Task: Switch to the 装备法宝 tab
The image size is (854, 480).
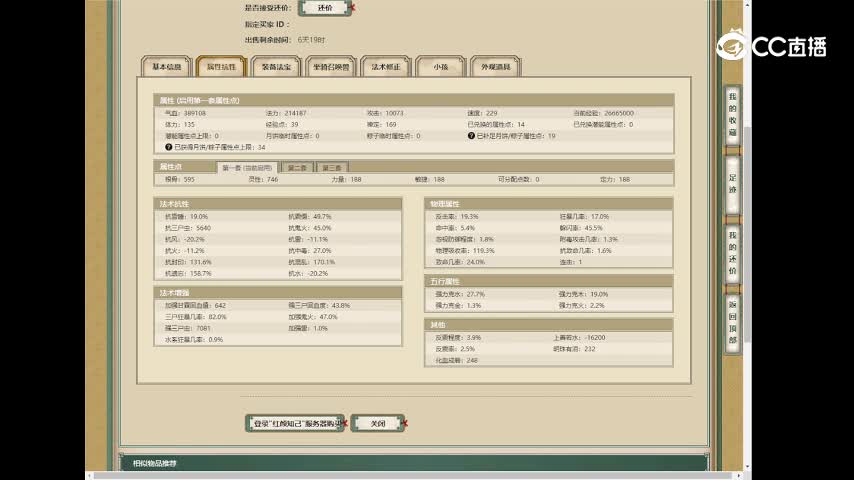Action: [x=276, y=67]
